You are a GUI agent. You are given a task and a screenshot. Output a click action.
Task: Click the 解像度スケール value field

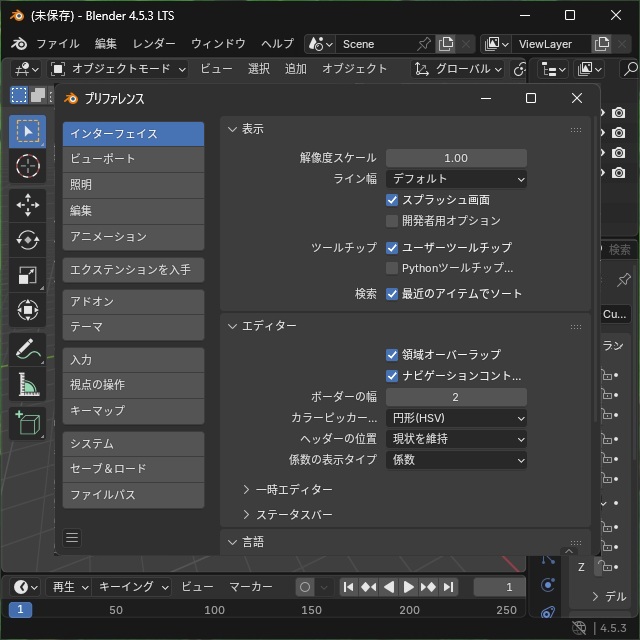point(456,158)
